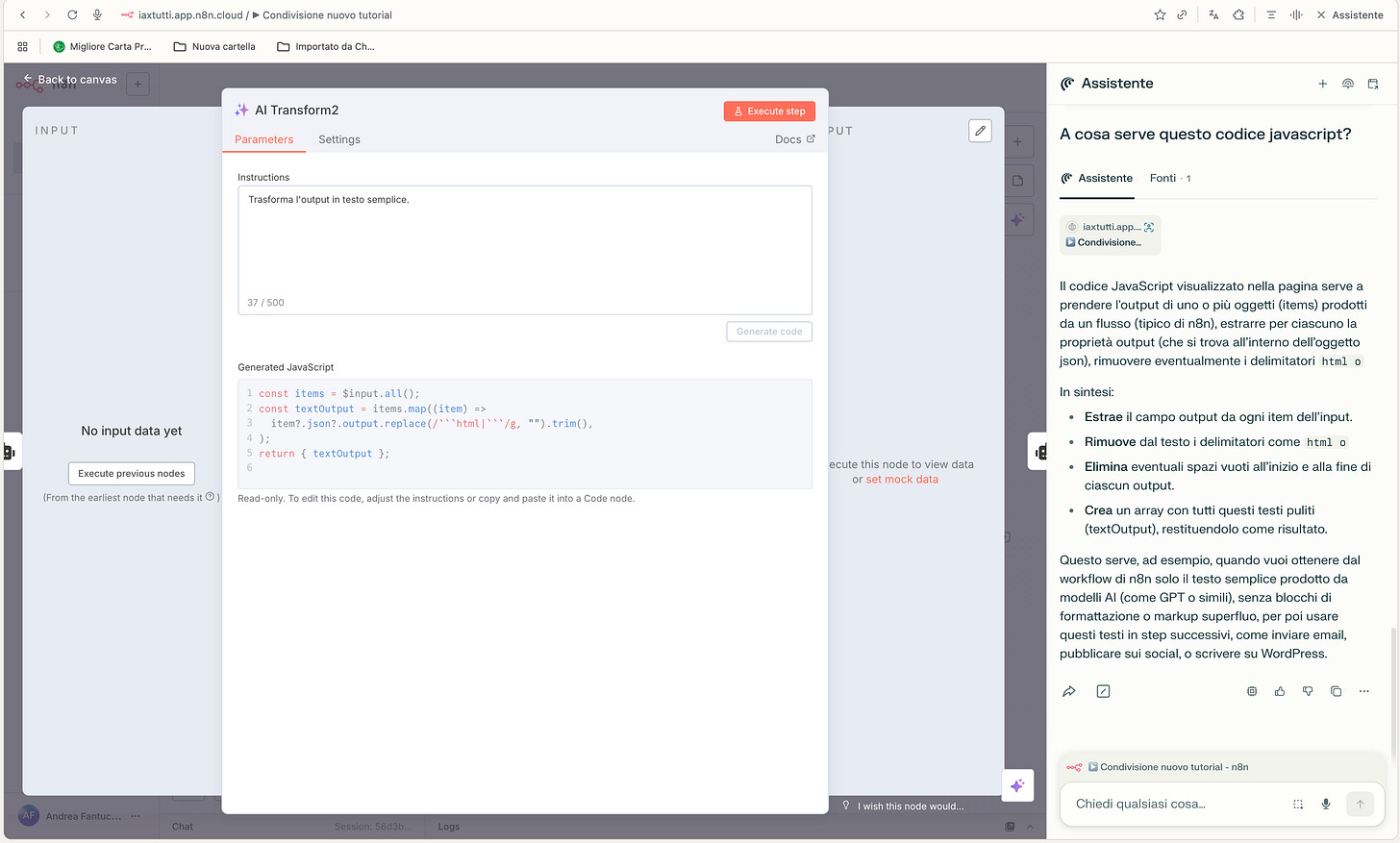Copy the page link with the chain icon

tap(1182, 15)
